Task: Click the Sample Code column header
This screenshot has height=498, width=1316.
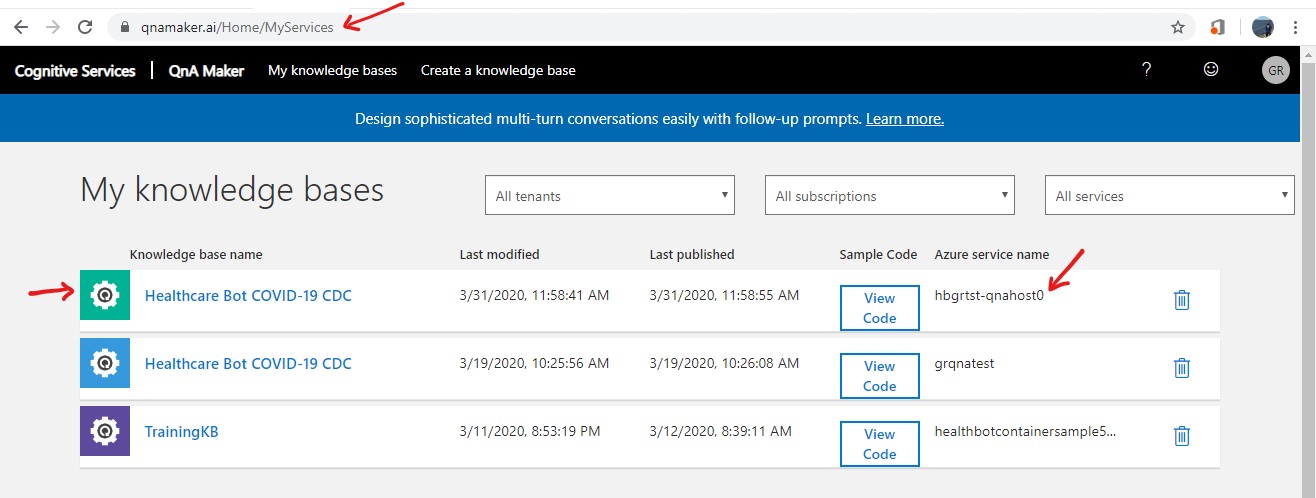Action: (x=878, y=254)
